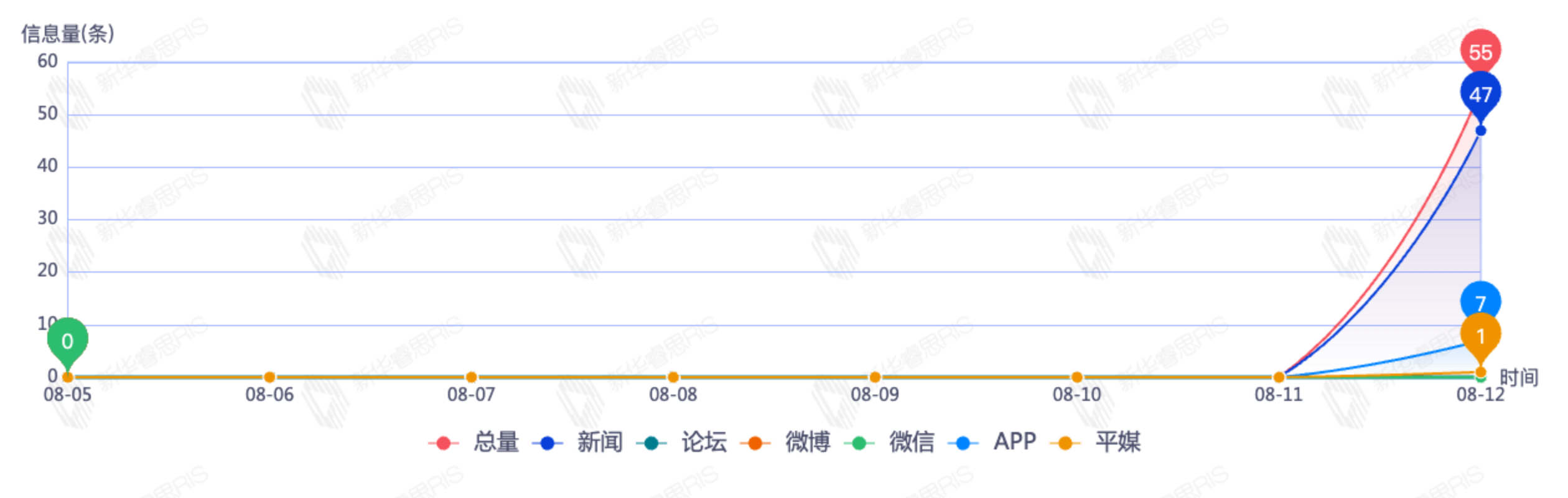Click the dark blue 47 value bubble
Image resolution: width=1568 pixels, height=498 pixels.
coord(1480,94)
